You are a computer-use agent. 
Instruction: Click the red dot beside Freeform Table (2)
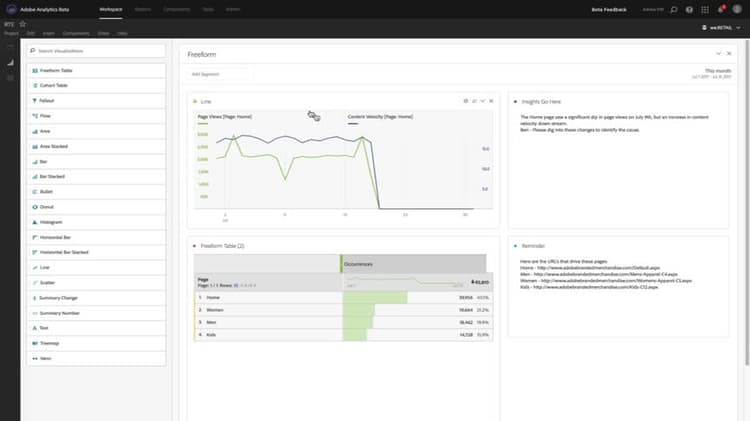tap(194, 246)
